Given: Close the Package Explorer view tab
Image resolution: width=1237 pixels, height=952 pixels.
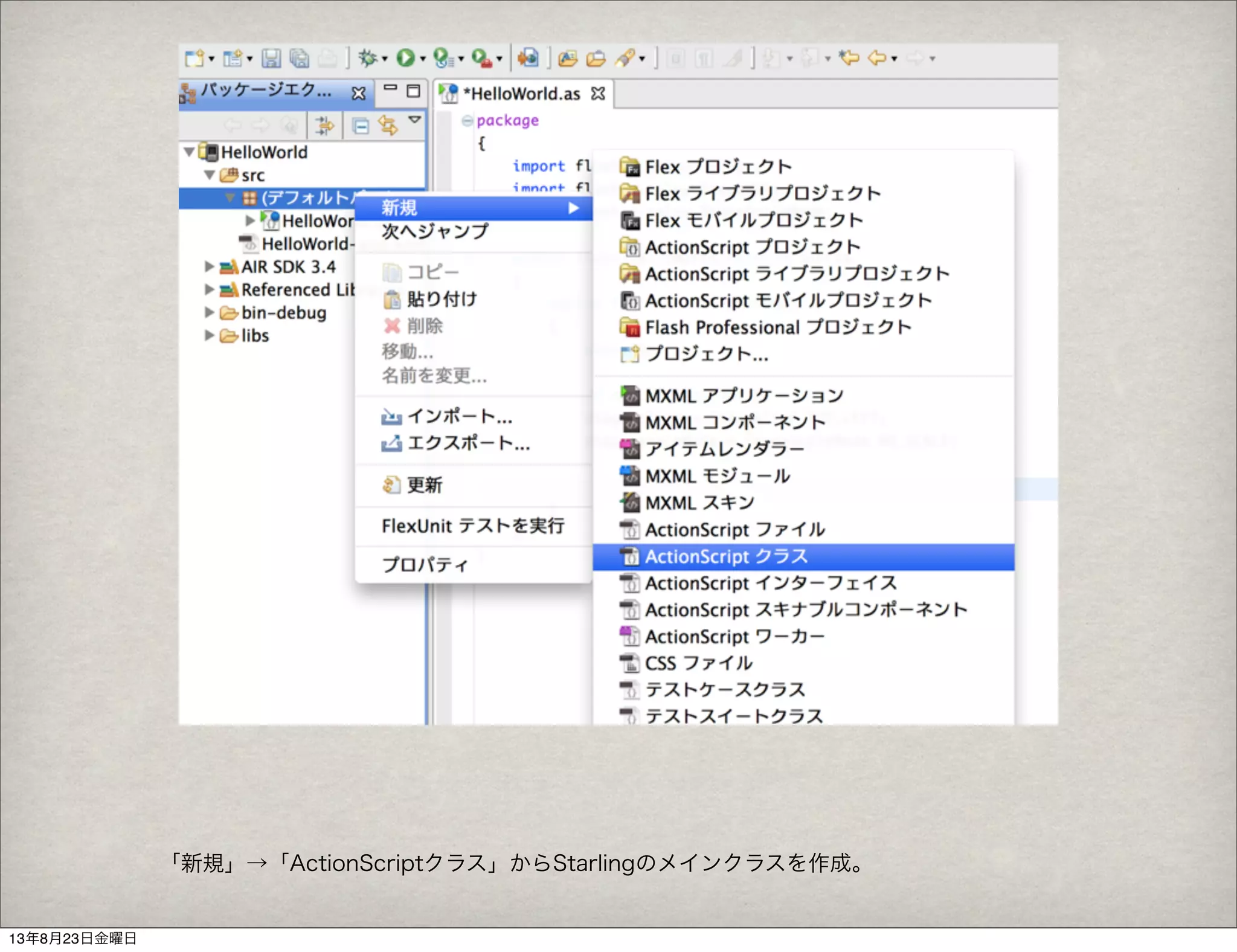Looking at the screenshot, I should [359, 93].
